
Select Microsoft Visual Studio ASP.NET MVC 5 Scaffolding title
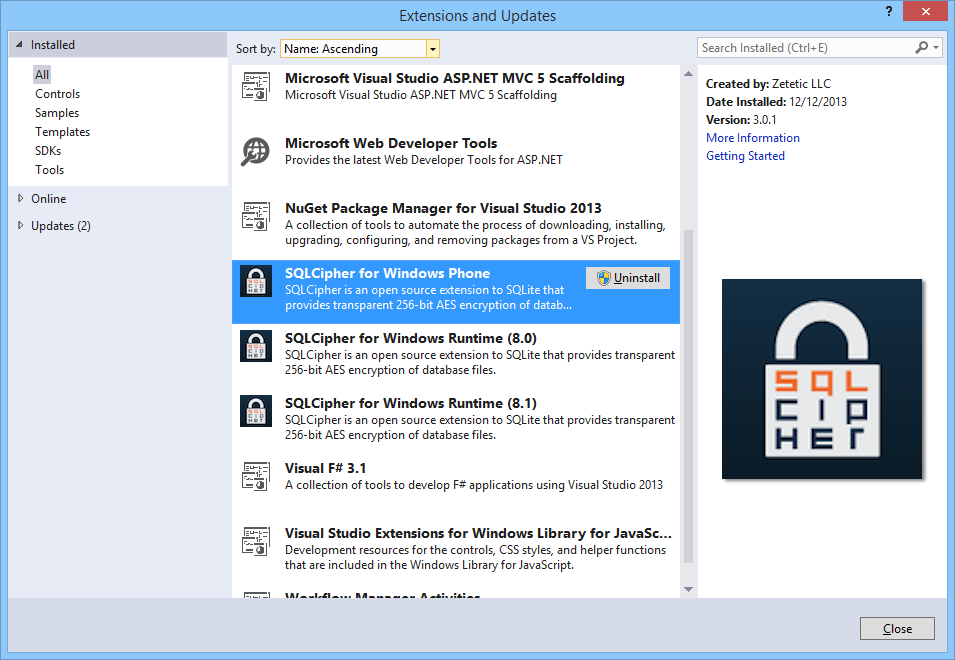coord(454,79)
